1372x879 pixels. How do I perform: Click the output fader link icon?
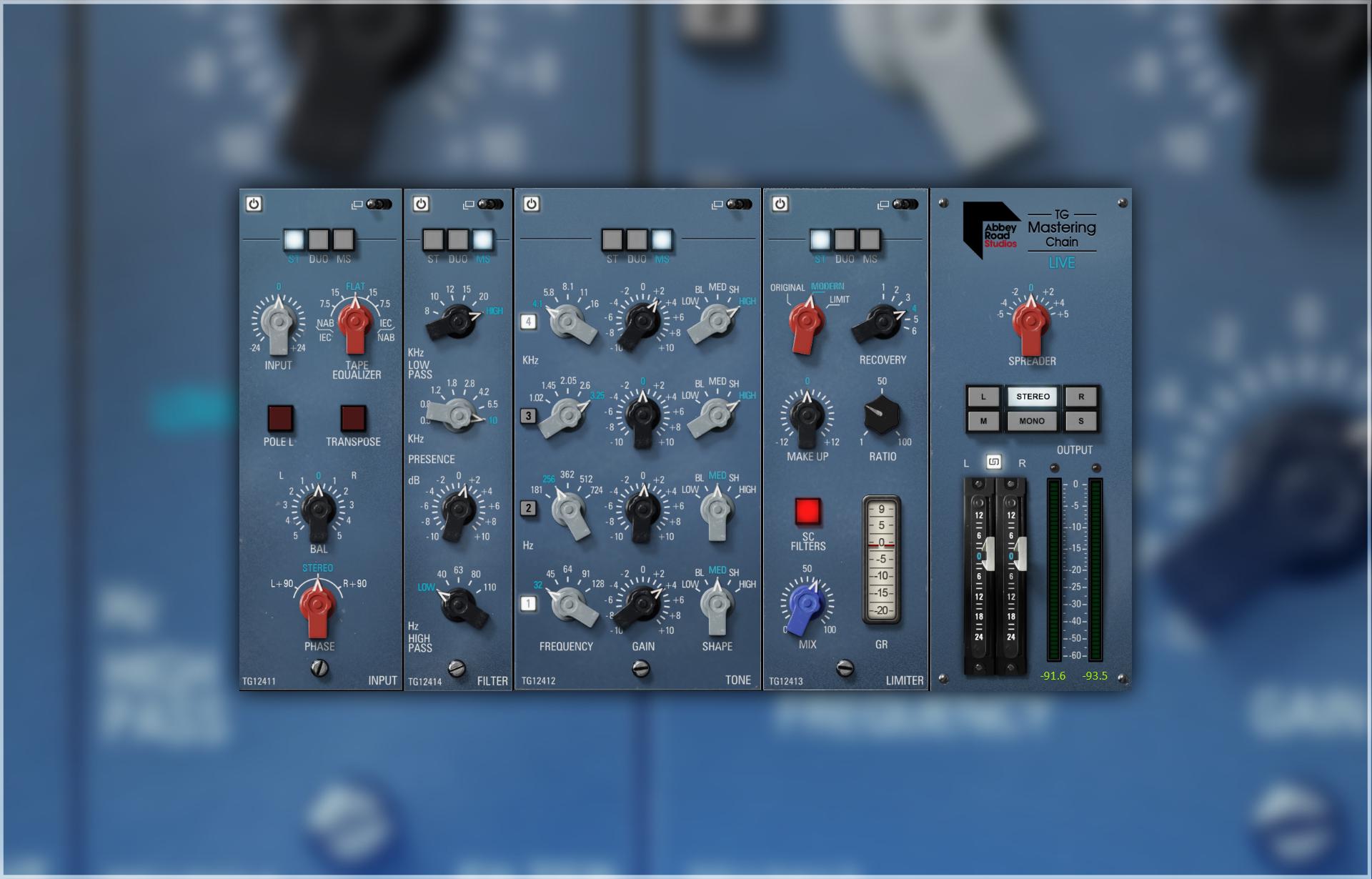993,462
